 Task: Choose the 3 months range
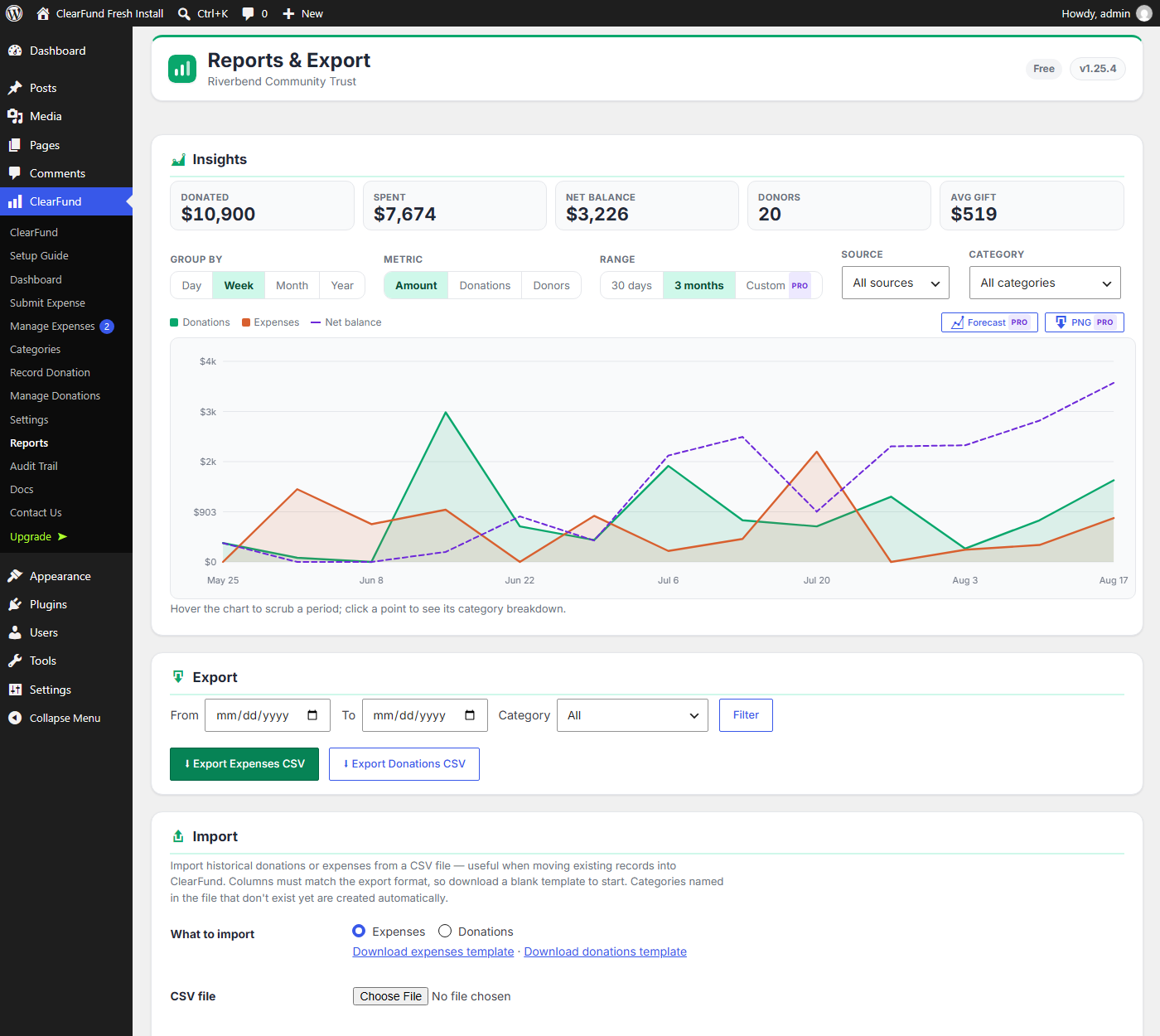pos(698,285)
